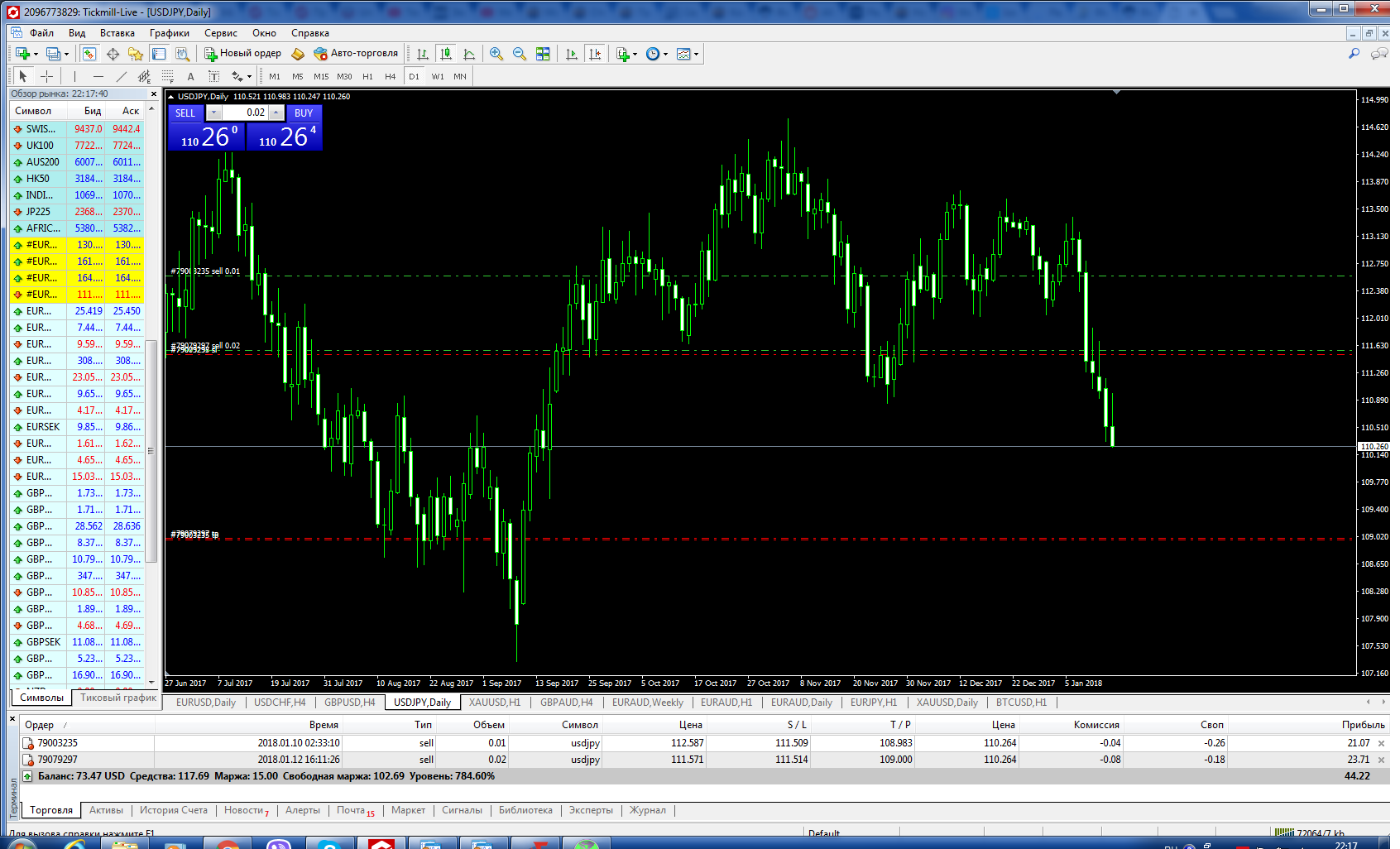Click the Zoom In magnifier icon

496,54
